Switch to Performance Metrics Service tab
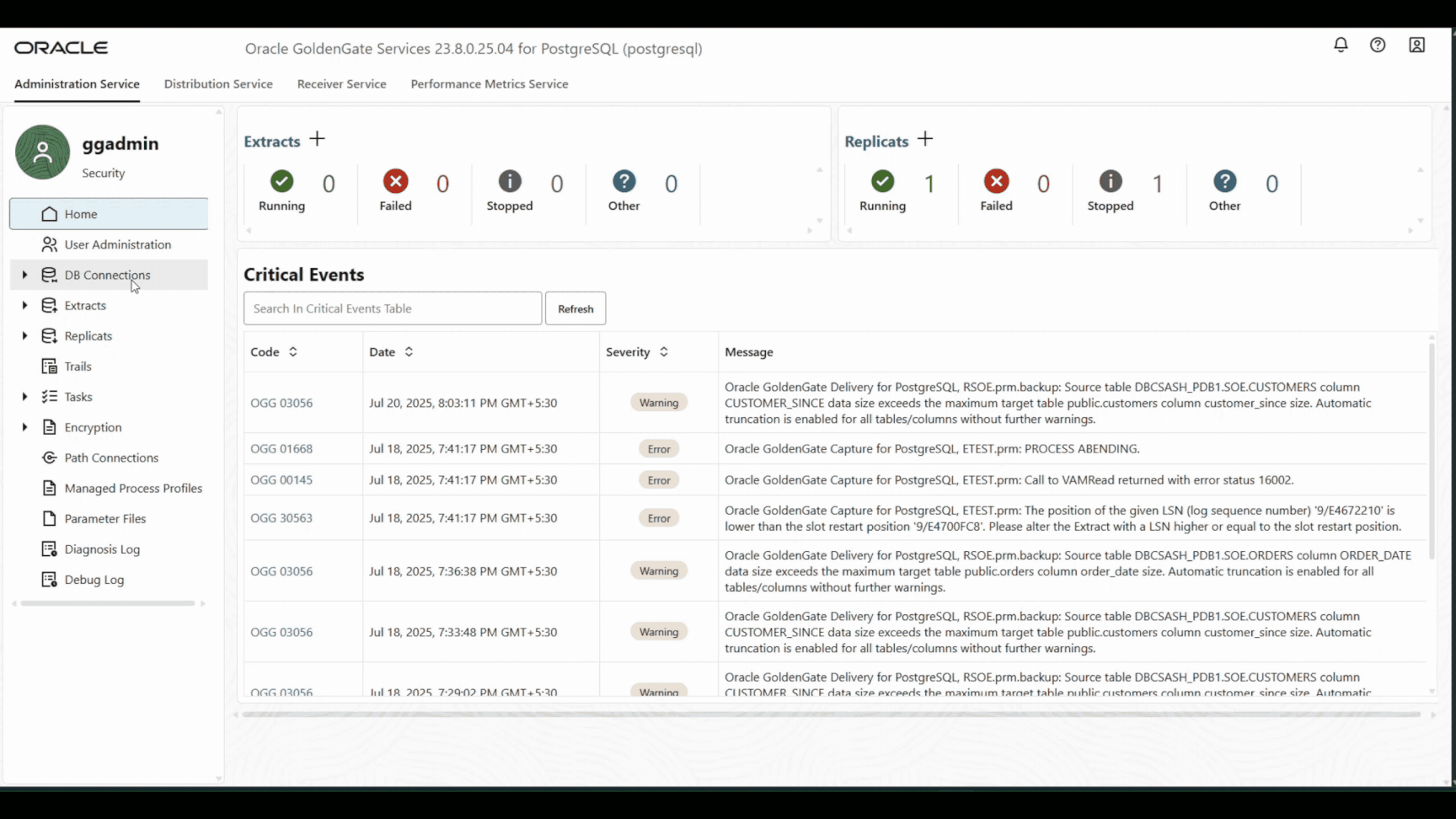The image size is (1456, 819). pos(490,84)
